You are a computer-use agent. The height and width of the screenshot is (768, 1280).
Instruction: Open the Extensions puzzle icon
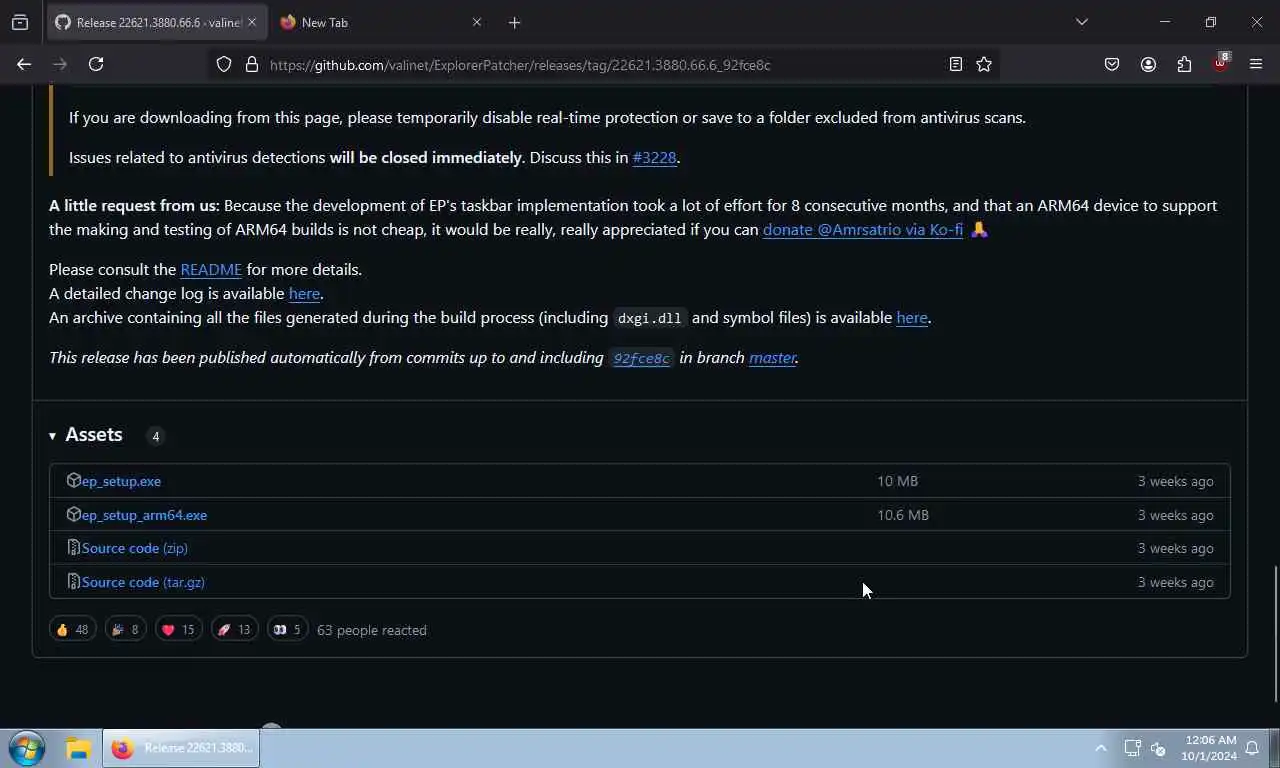[x=1184, y=64]
